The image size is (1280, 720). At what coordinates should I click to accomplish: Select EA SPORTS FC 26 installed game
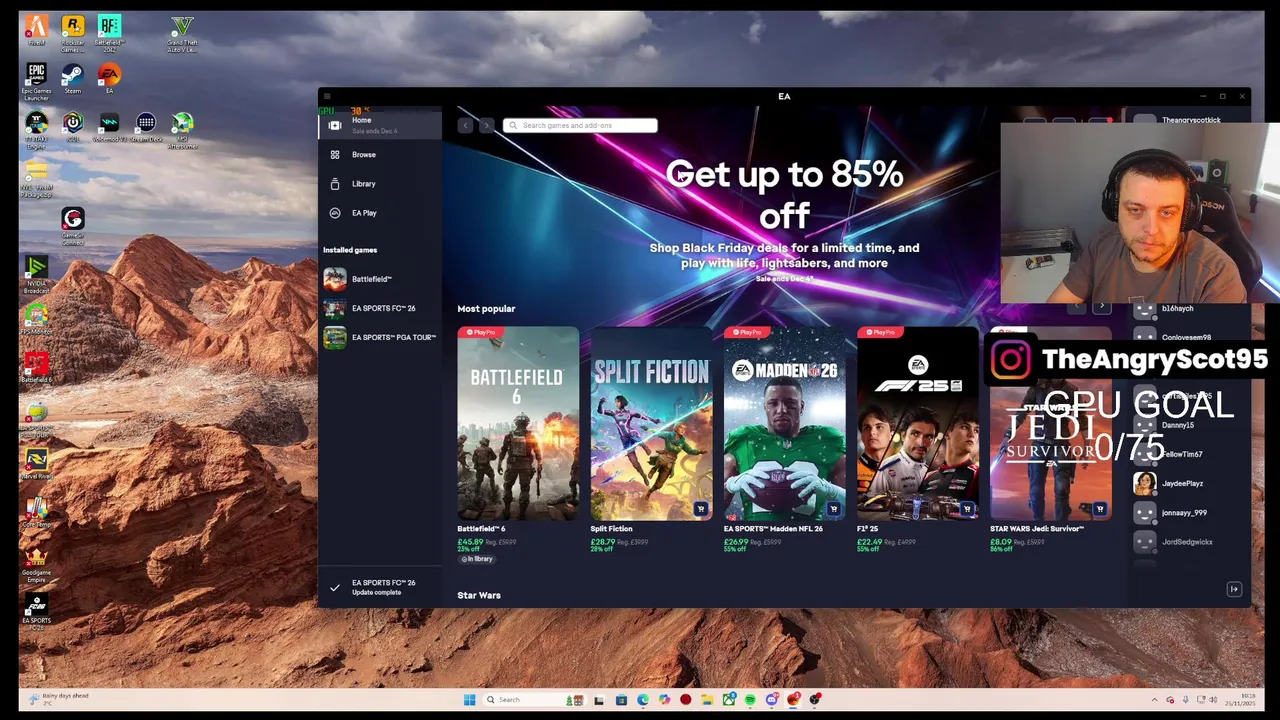click(x=380, y=308)
